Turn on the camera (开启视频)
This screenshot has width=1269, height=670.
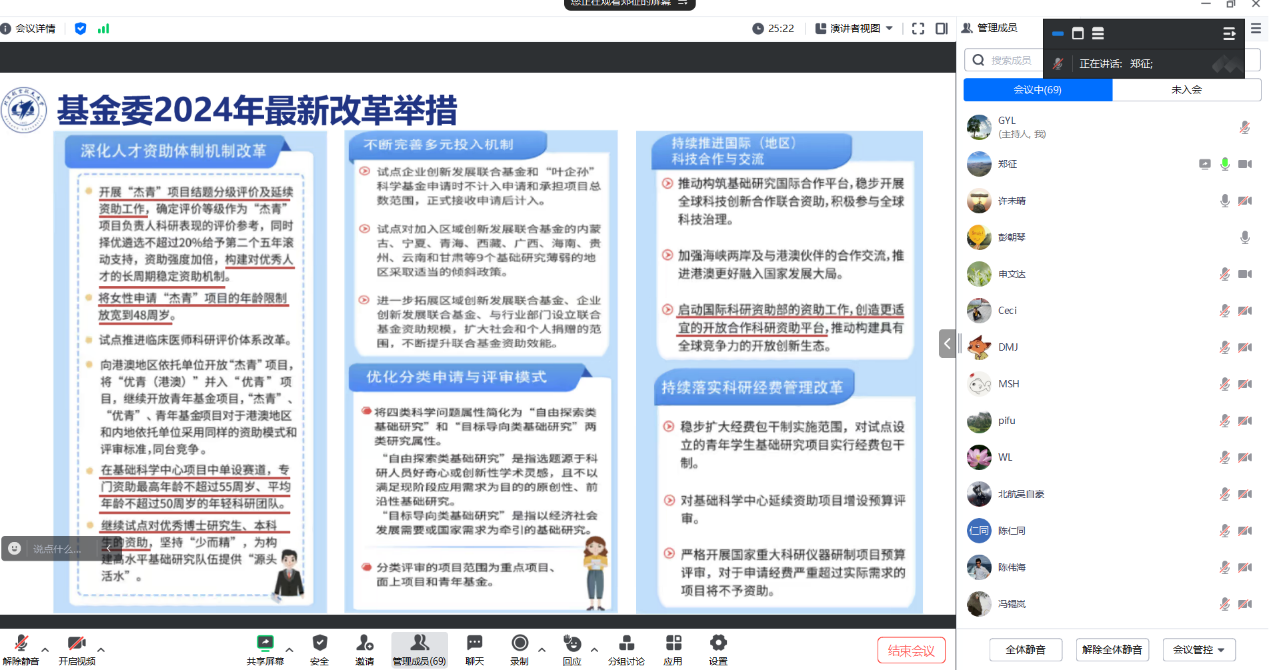(x=76, y=644)
